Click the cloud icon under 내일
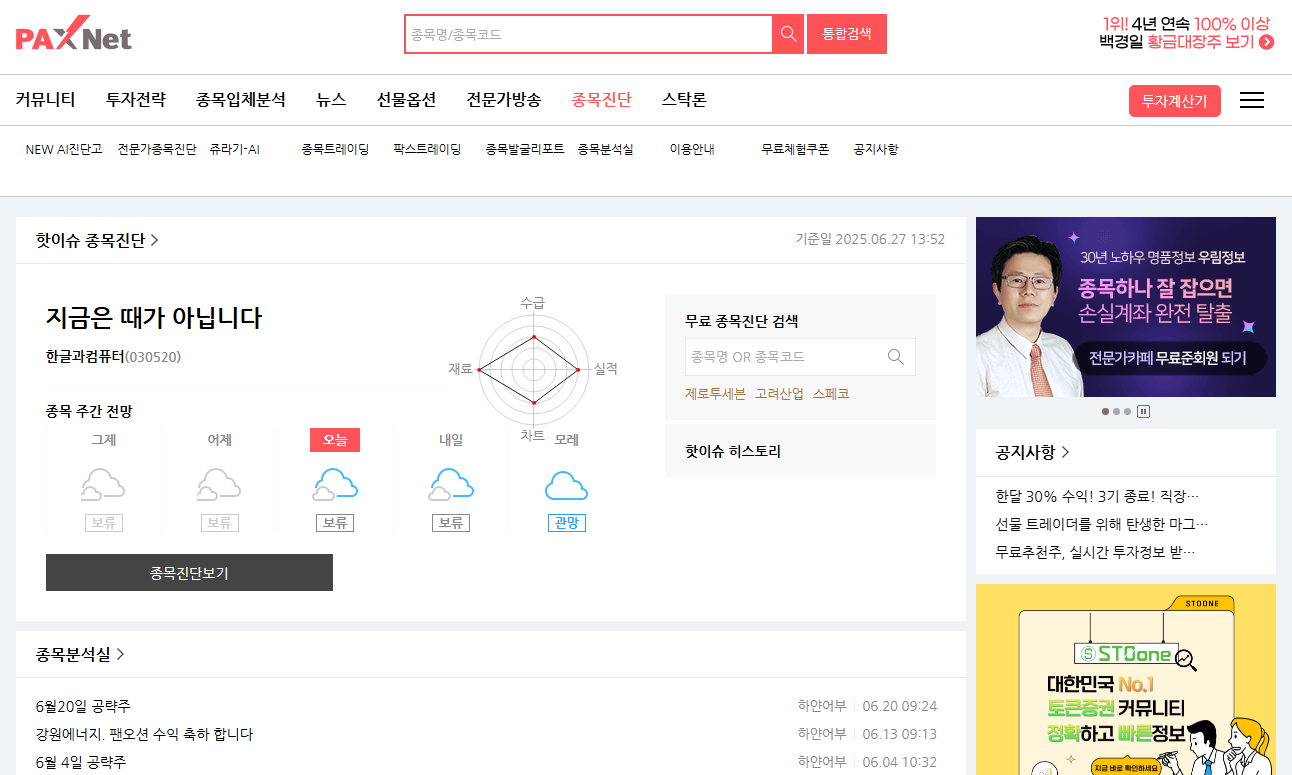 (x=451, y=484)
